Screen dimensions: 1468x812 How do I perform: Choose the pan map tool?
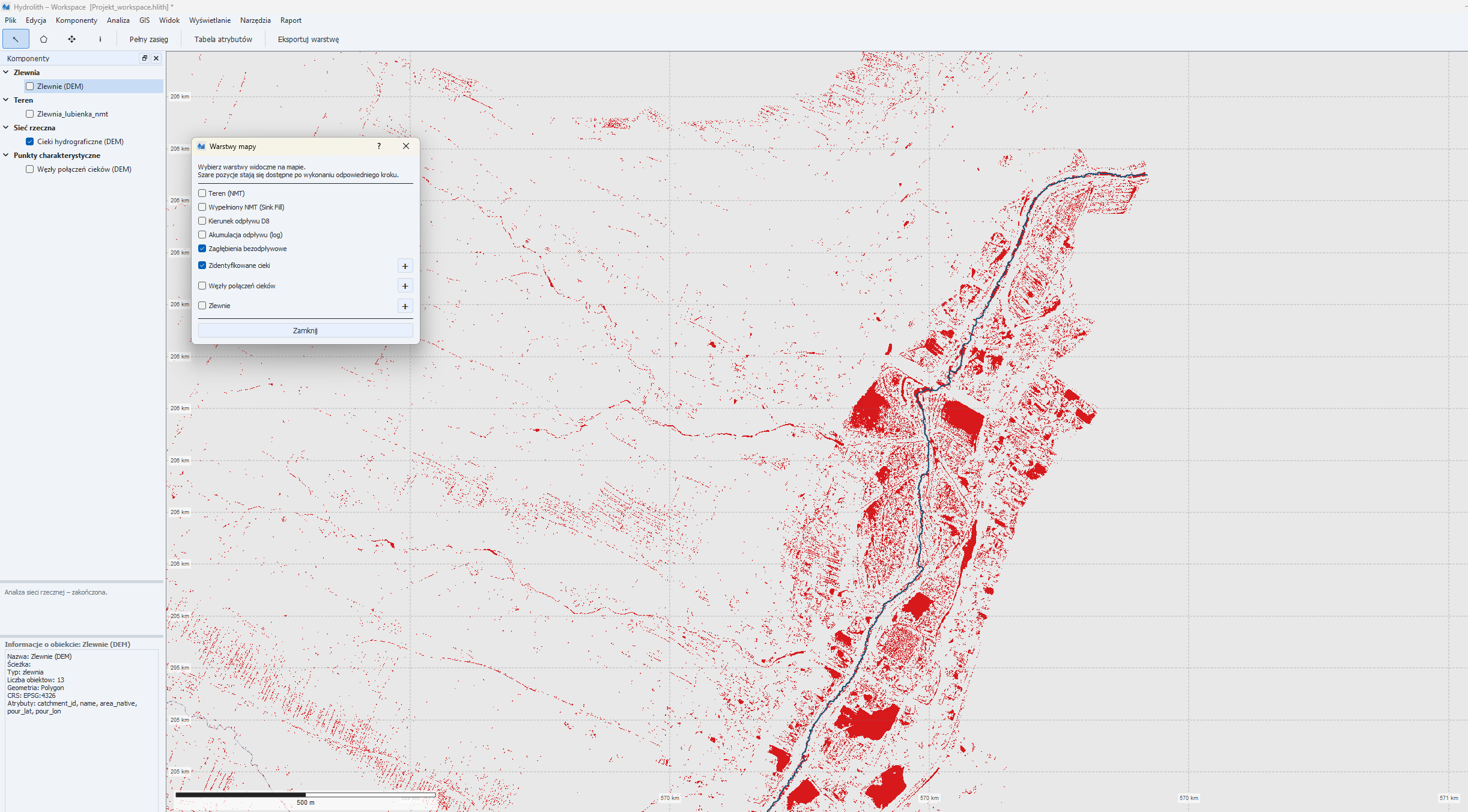click(x=72, y=39)
